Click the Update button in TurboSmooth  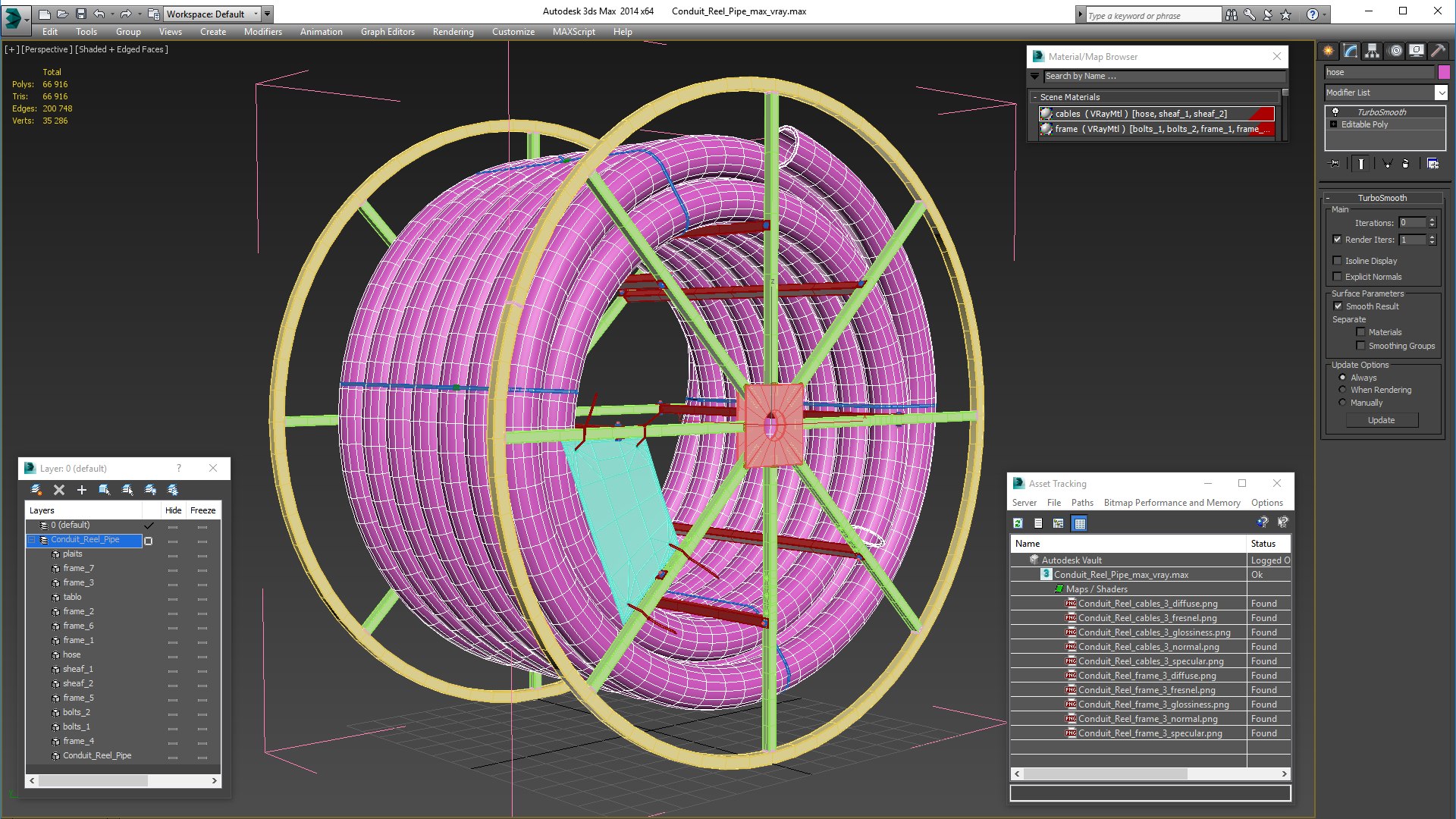1381,420
